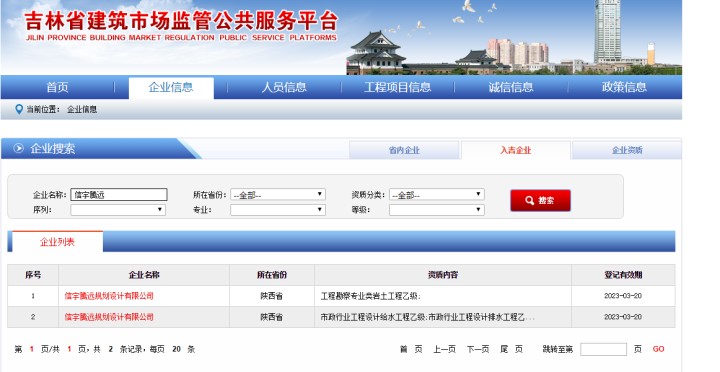Click the 登记有效期 column header
720x372 pixels.
tap(623, 275)
